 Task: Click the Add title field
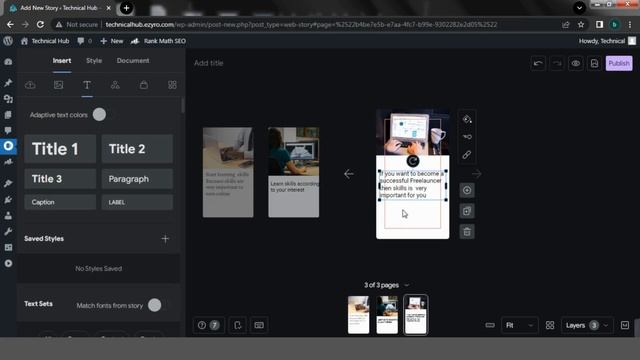[x=209, y=63]
